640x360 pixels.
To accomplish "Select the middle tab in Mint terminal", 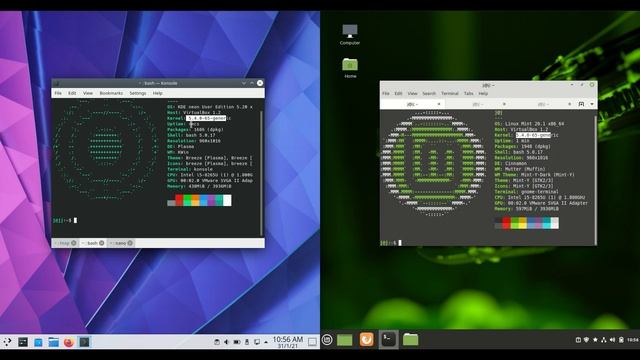I will 477,104.
